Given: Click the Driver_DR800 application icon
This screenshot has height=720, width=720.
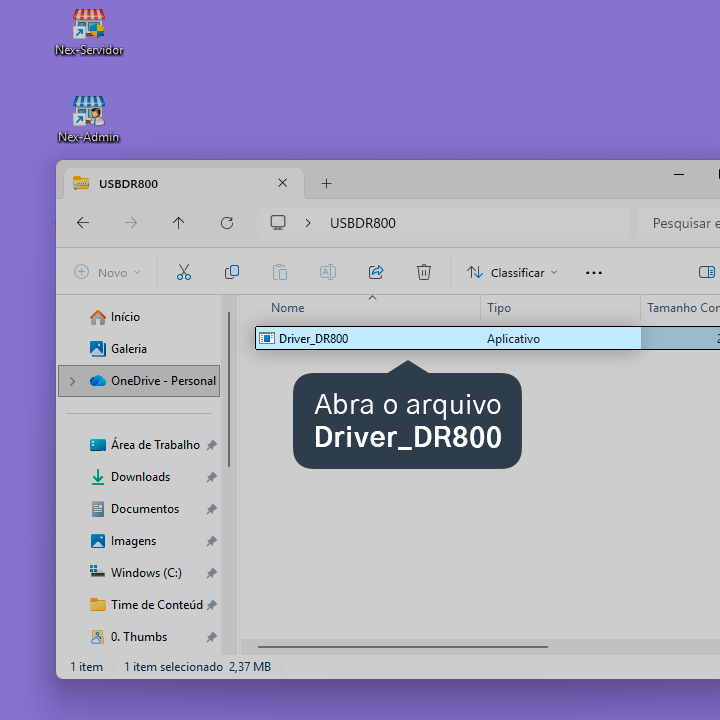Looking at the screenshot, I should (267, 339).
